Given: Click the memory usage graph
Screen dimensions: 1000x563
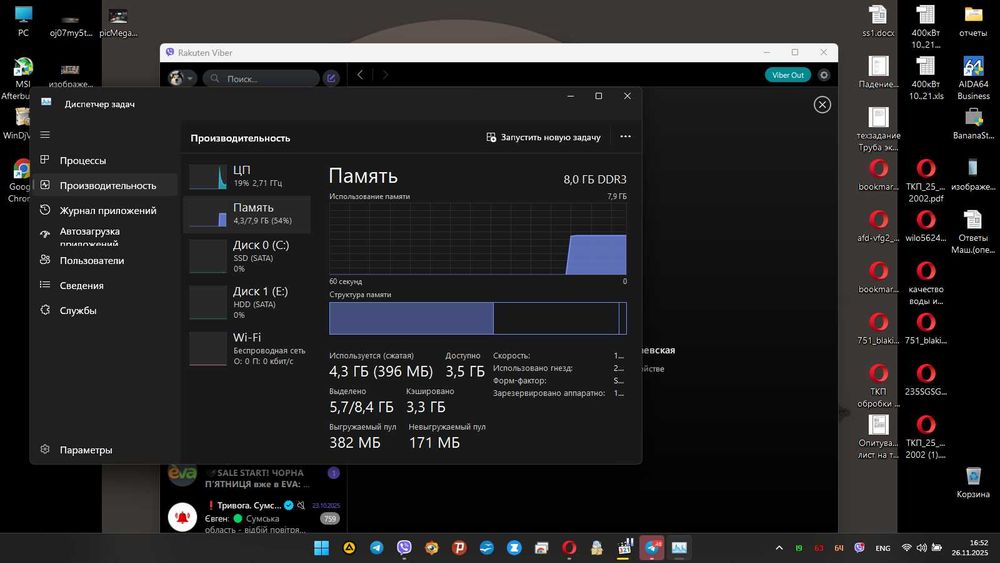Looking at the screenshot, I should point(478,238).
